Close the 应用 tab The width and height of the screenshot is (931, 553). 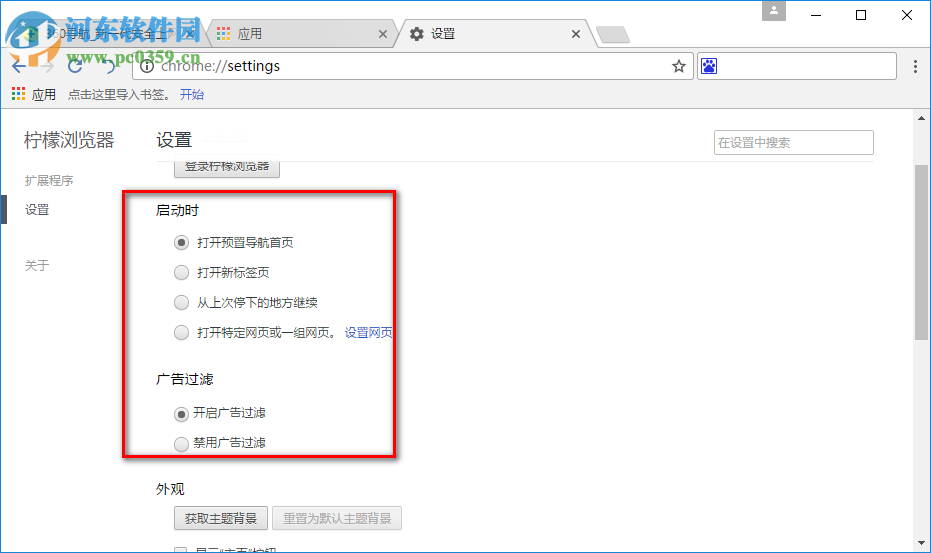click(x=383, y=34)
